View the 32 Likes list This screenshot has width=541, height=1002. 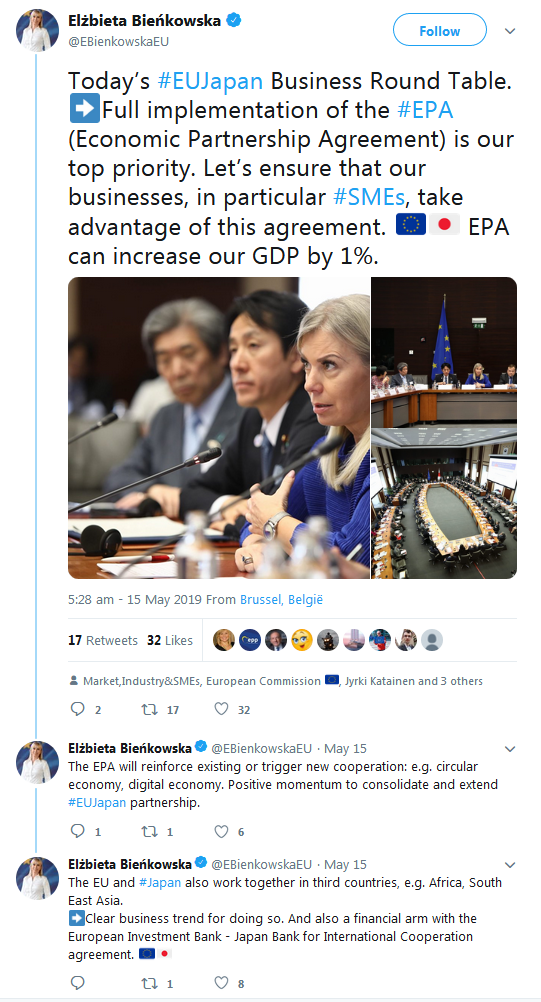[169, 640]
